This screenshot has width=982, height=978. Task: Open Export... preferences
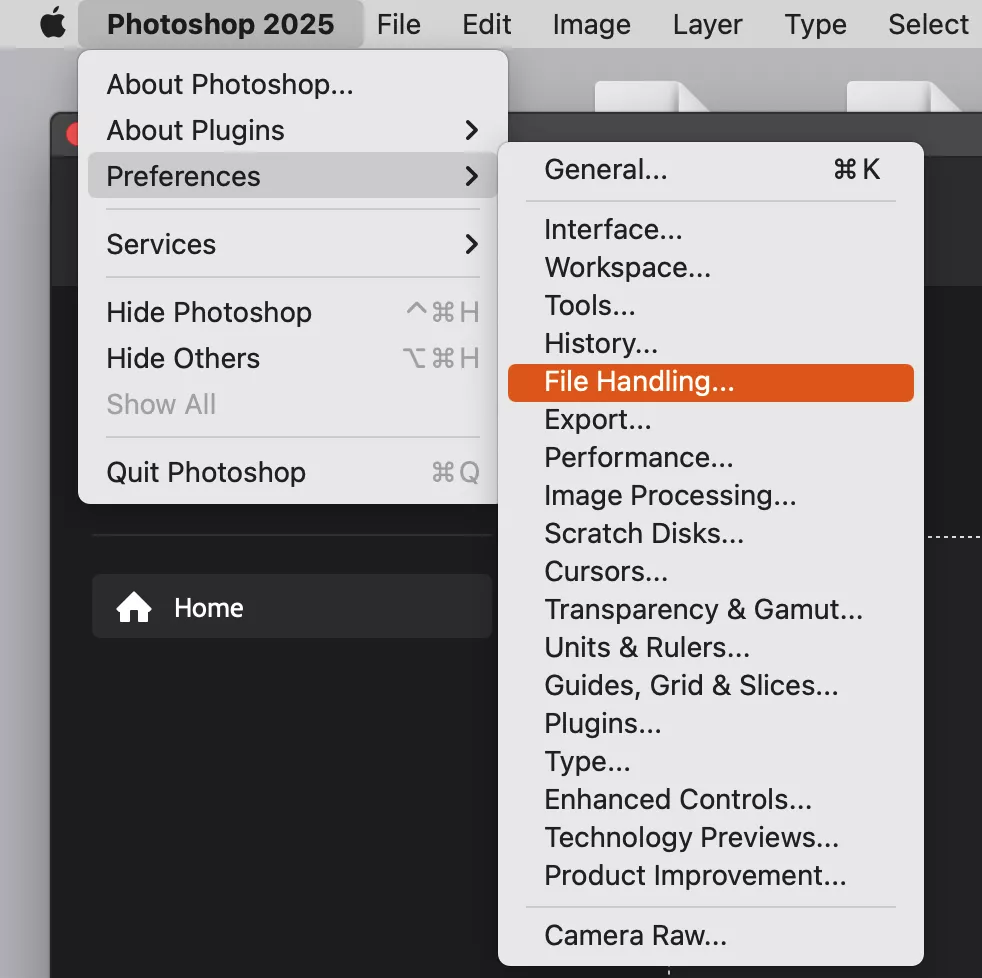711,420
